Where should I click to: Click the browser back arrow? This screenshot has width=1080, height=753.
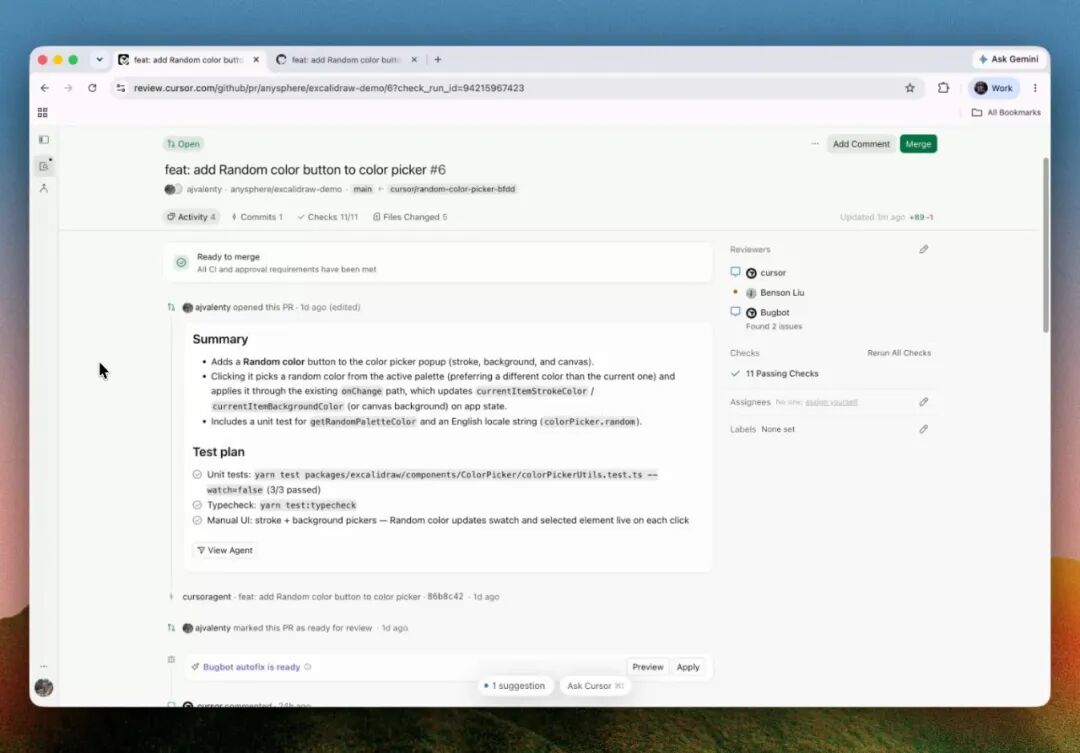[45, 88]
